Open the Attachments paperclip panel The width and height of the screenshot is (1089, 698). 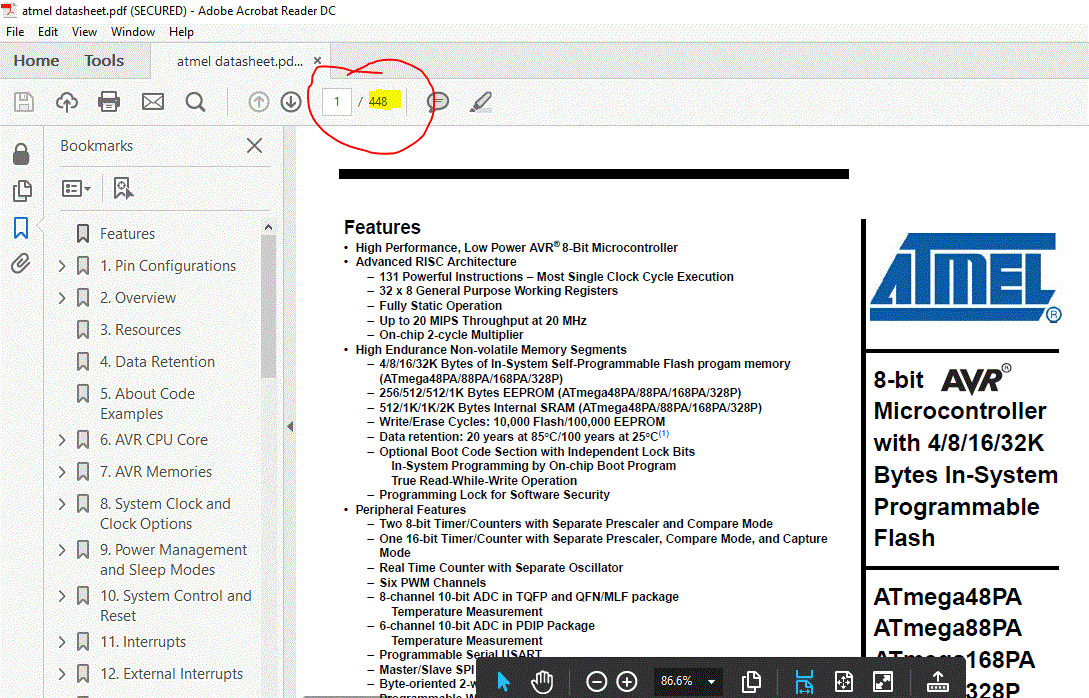[x=21, y=264]
